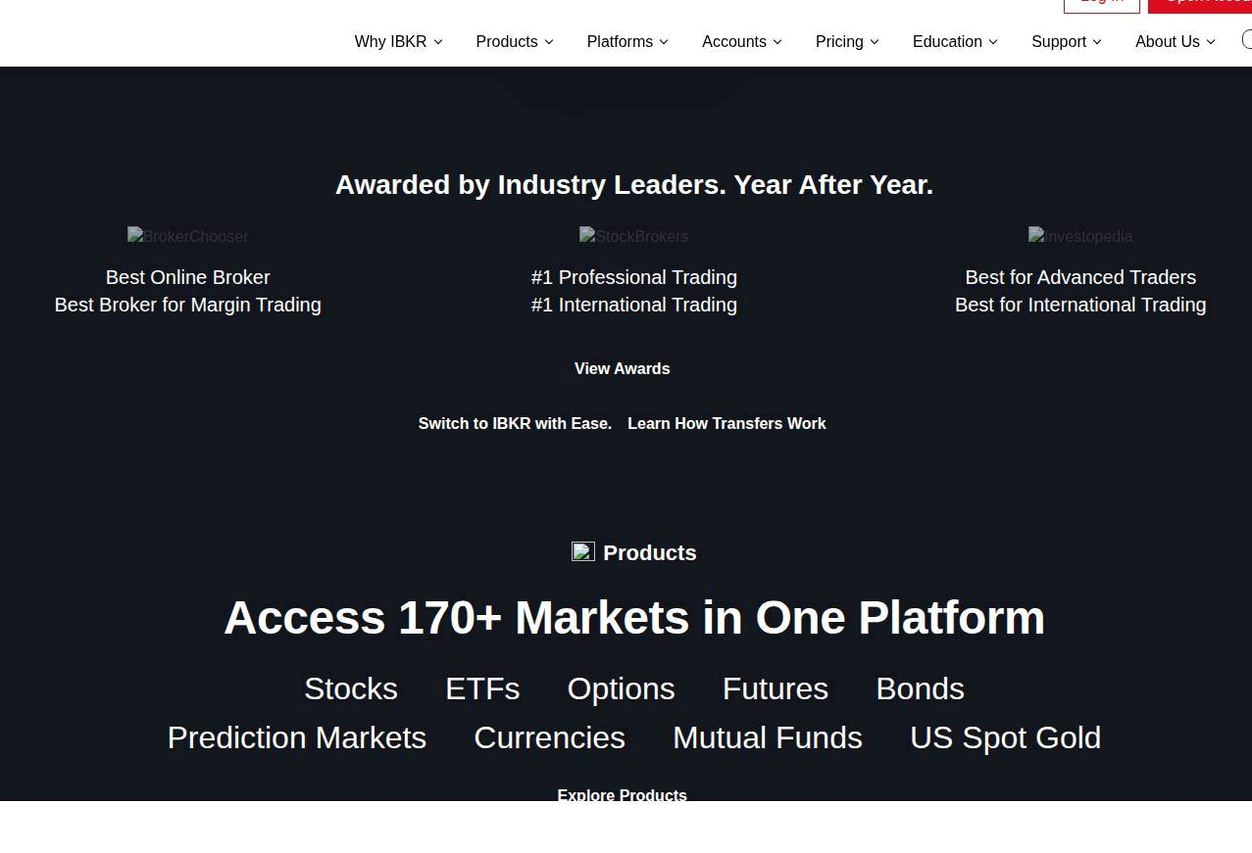Select the US Spot Gold product
This screenshot has height=853, width=1252.
[x=1005, y=738]
